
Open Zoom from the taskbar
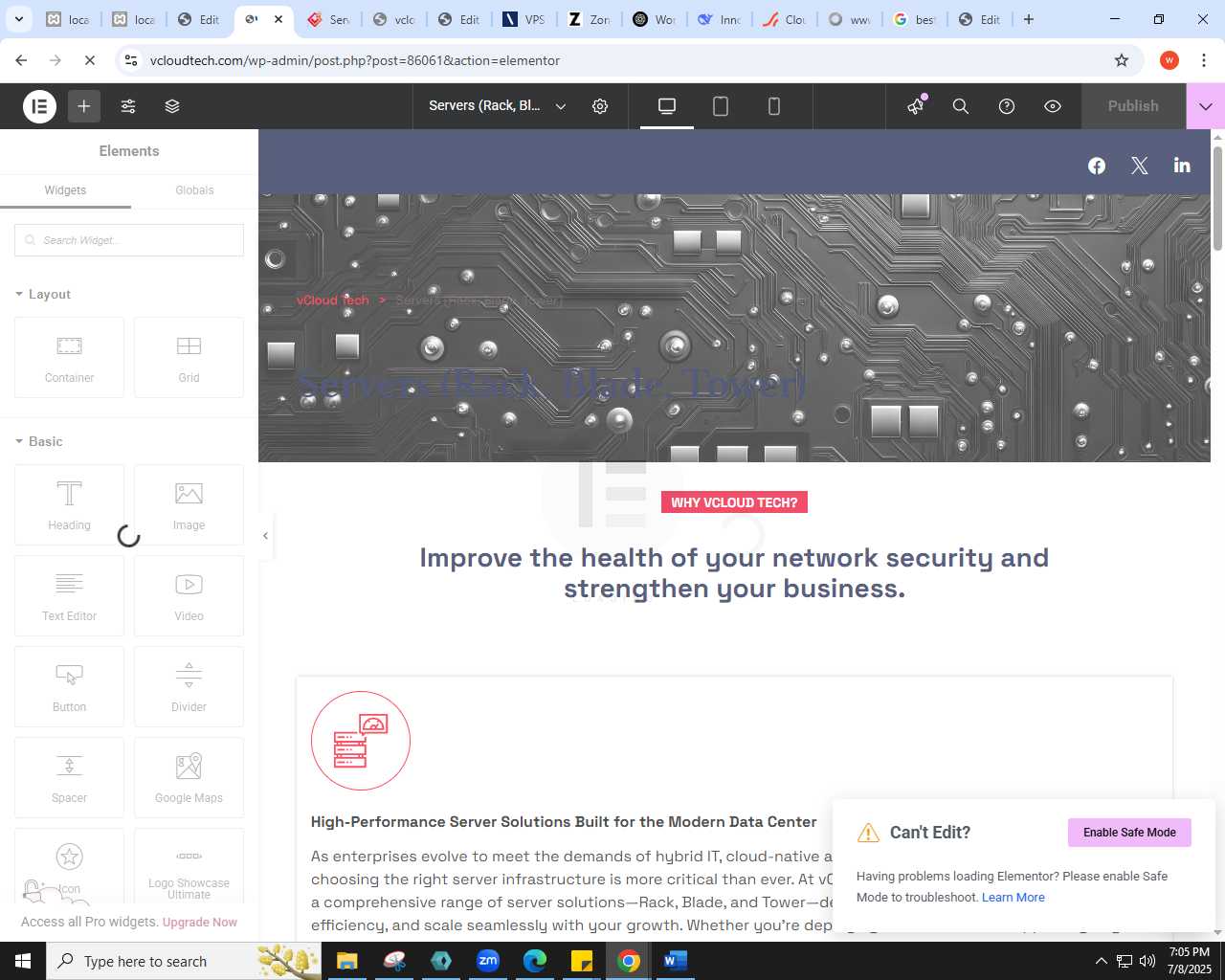click(488, 961)
